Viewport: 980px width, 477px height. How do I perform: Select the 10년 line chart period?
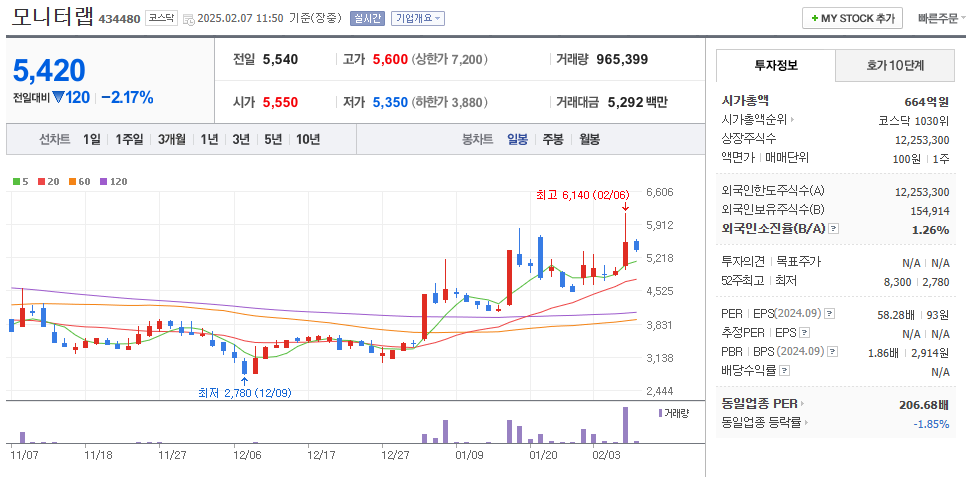308,139
